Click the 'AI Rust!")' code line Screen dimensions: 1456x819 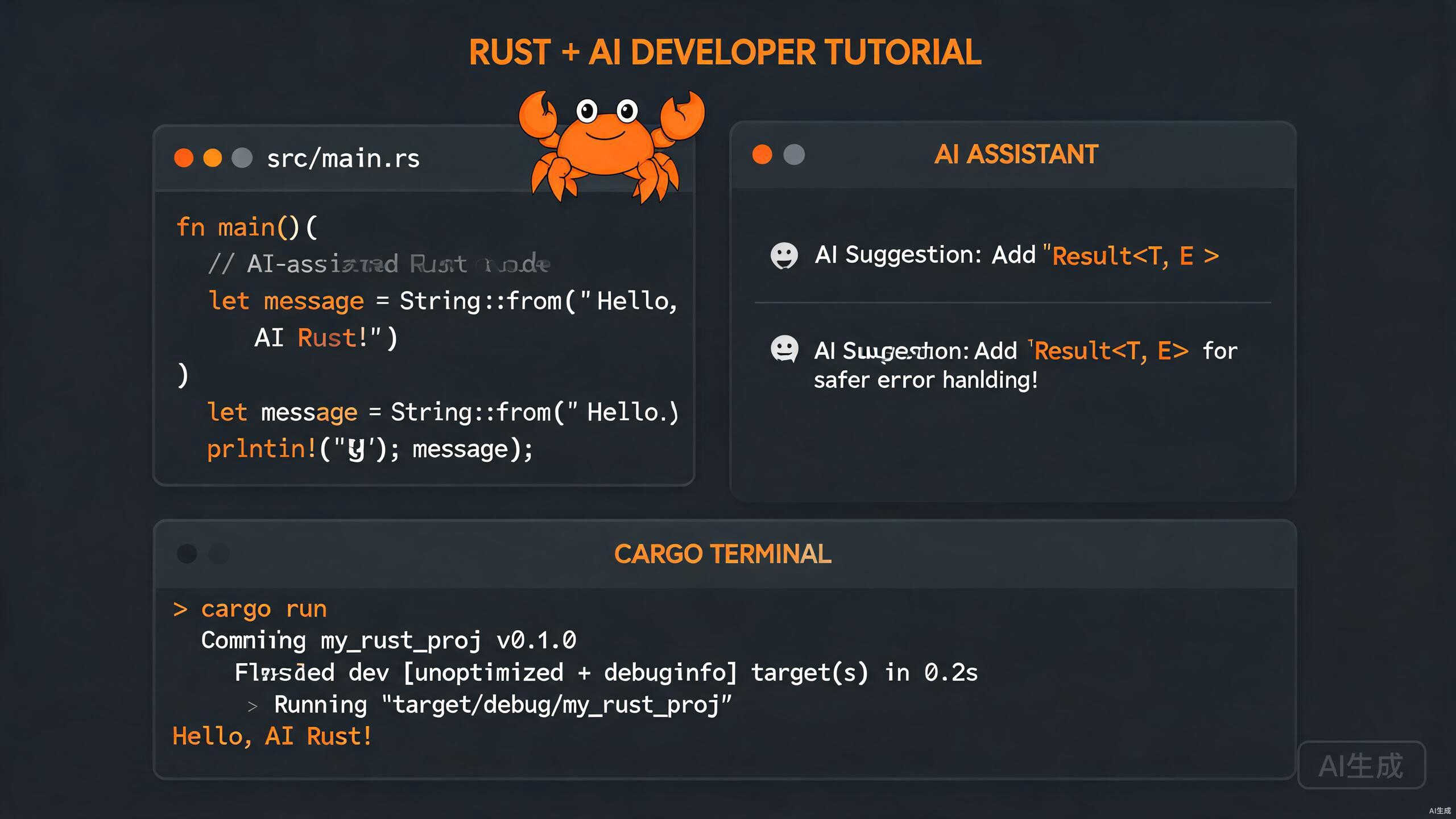tap(326, 338)
